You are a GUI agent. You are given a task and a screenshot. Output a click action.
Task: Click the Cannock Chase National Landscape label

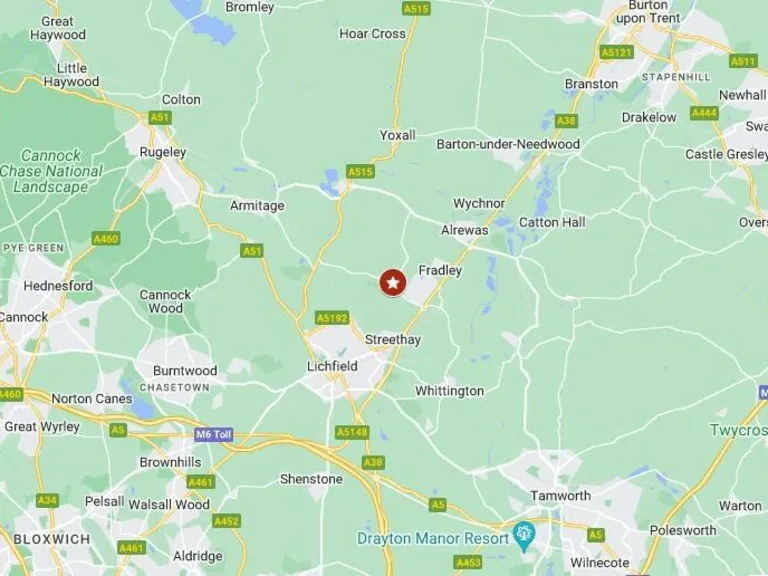point(51,171)
